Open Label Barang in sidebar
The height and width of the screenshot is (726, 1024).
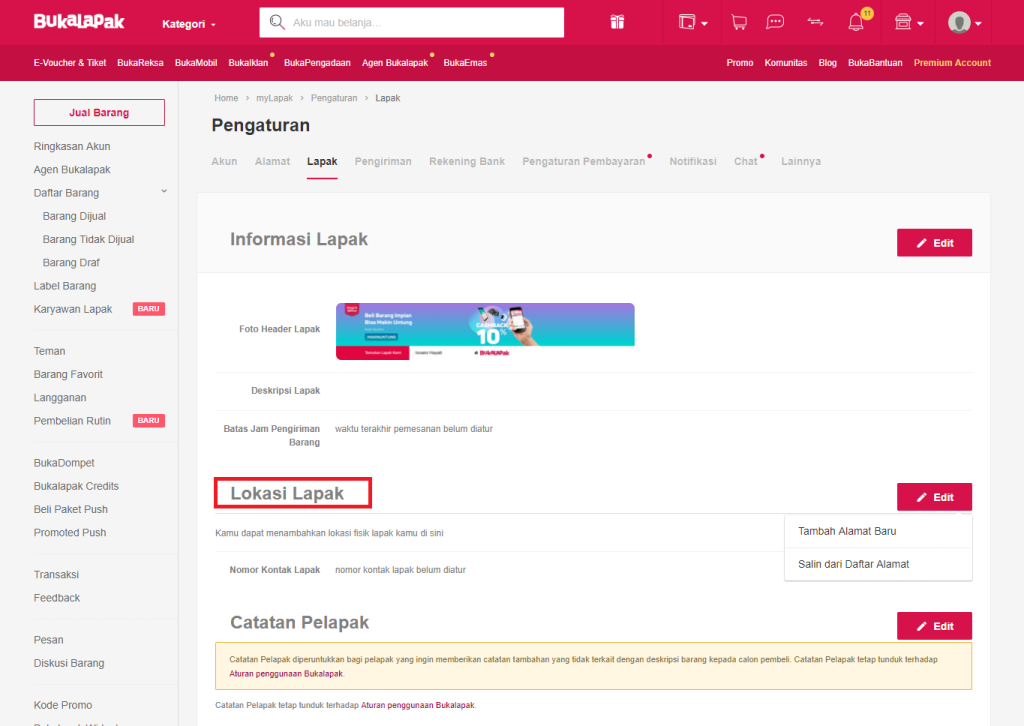click(x=65, y=286)
